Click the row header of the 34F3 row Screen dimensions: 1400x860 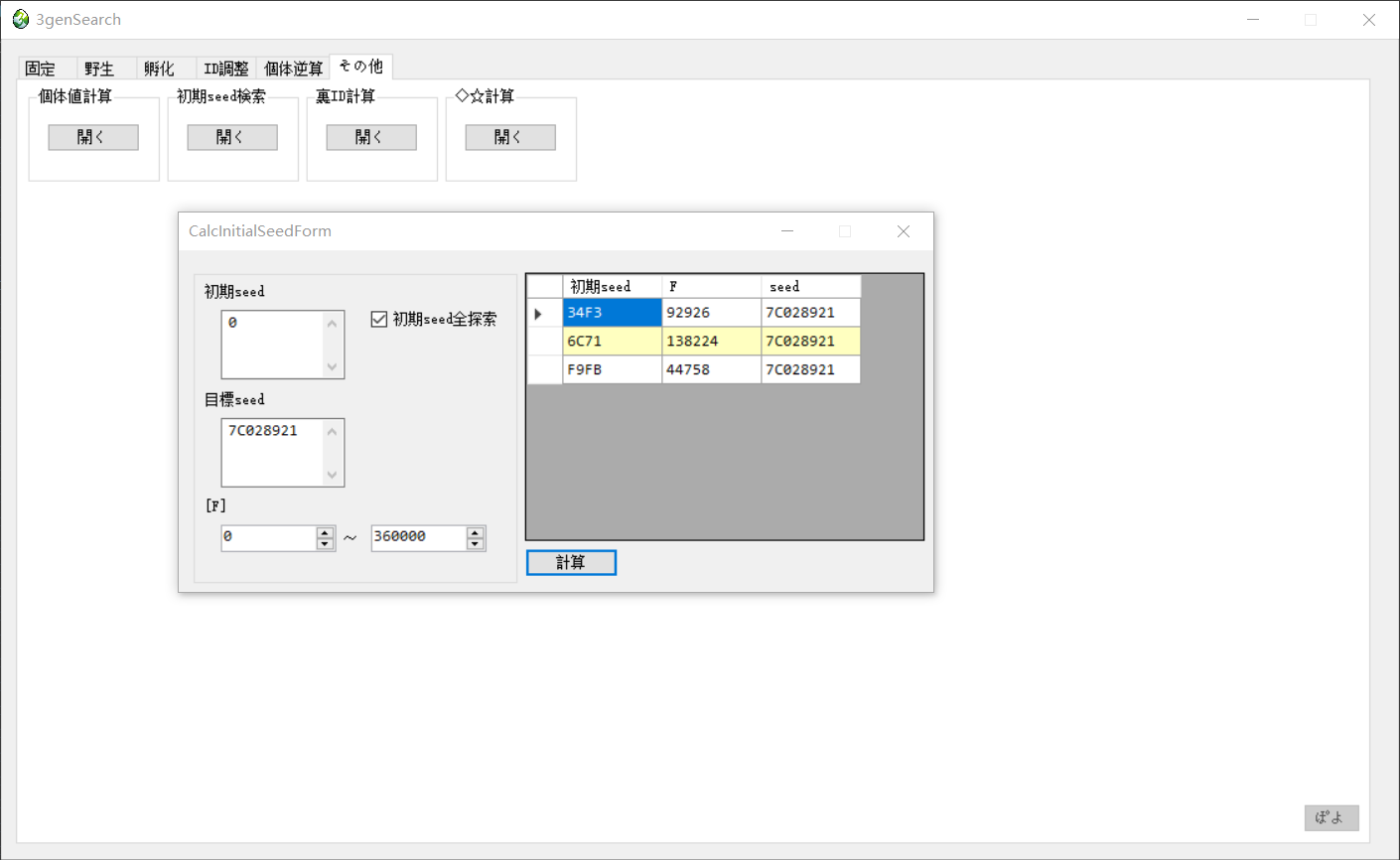(x=545, y=313)
